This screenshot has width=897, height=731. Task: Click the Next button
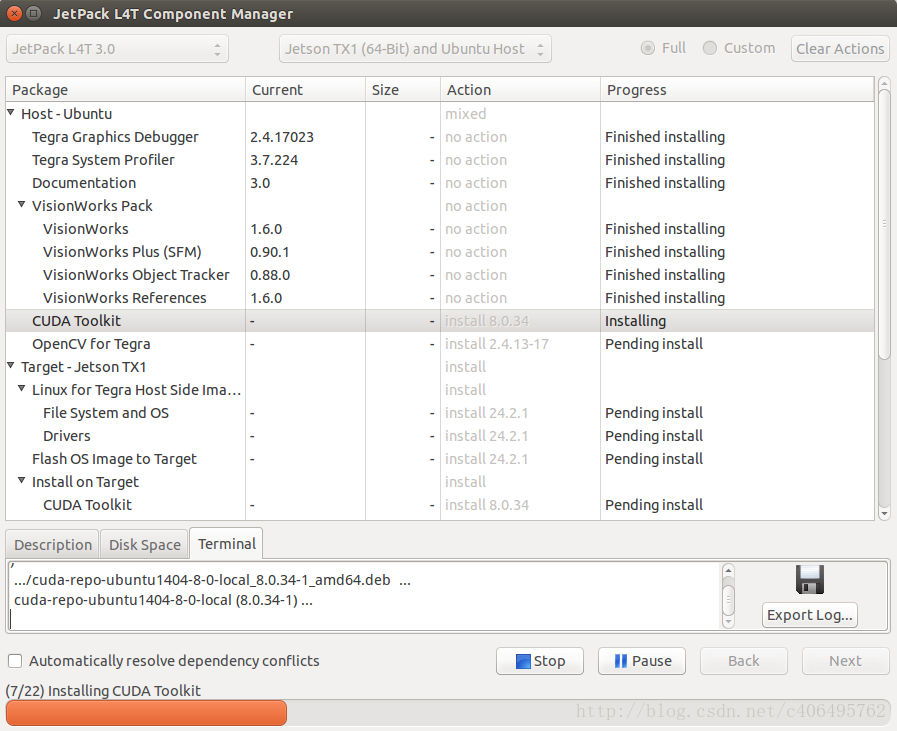click(846, 661)
